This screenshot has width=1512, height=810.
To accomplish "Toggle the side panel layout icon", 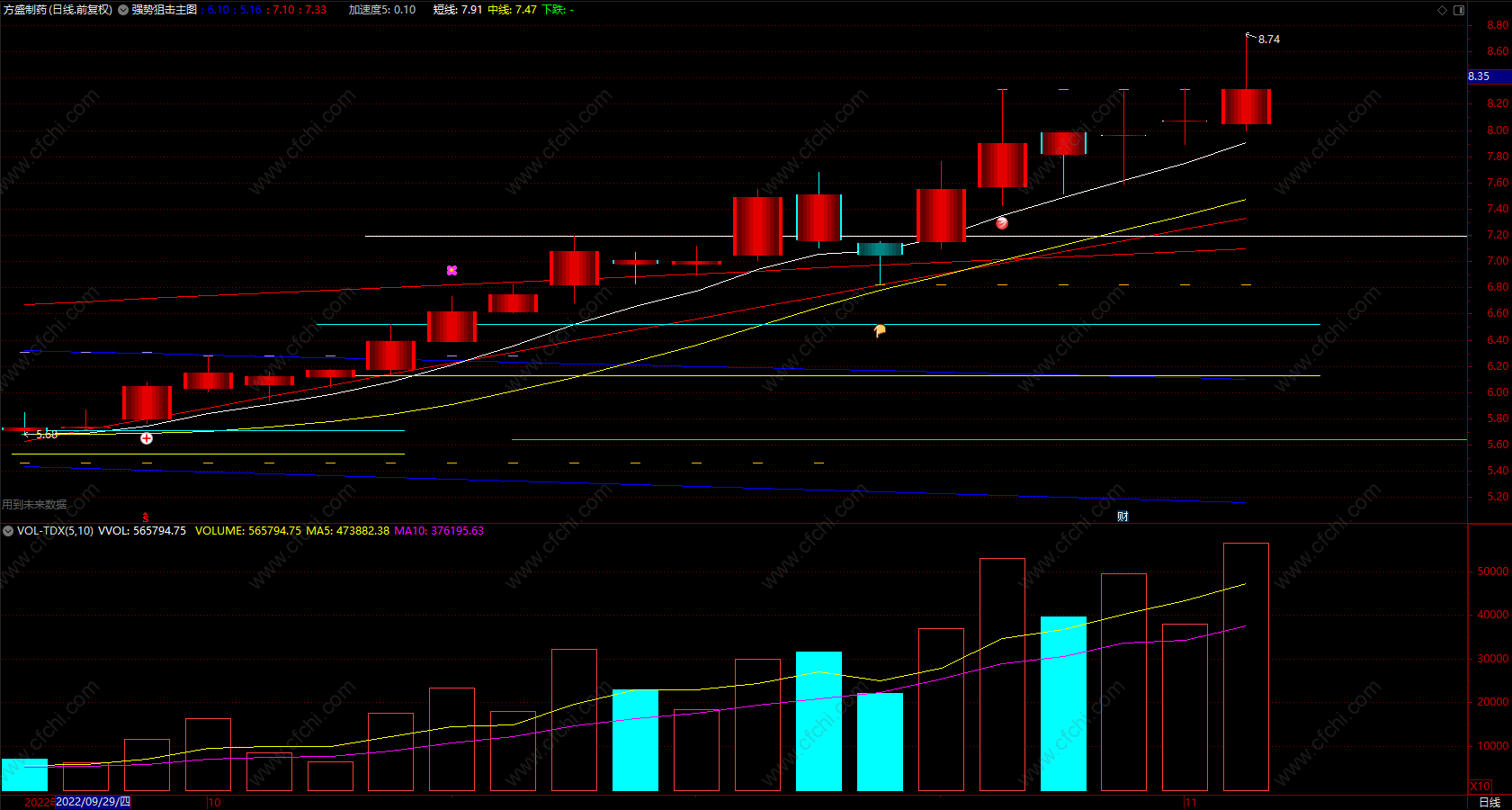I will [x=1459, y=10].
